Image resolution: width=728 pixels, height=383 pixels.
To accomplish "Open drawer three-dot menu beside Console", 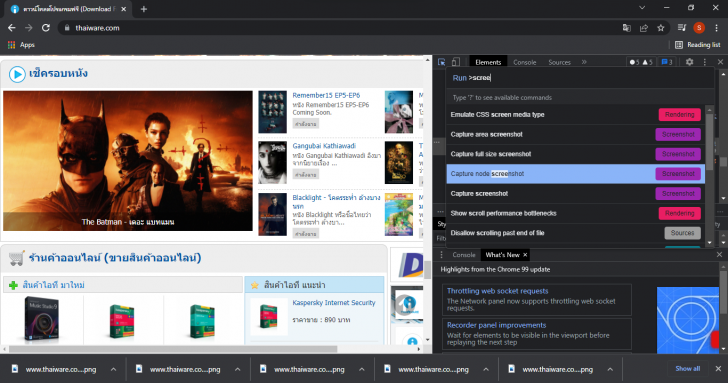I will pos(441,255).
